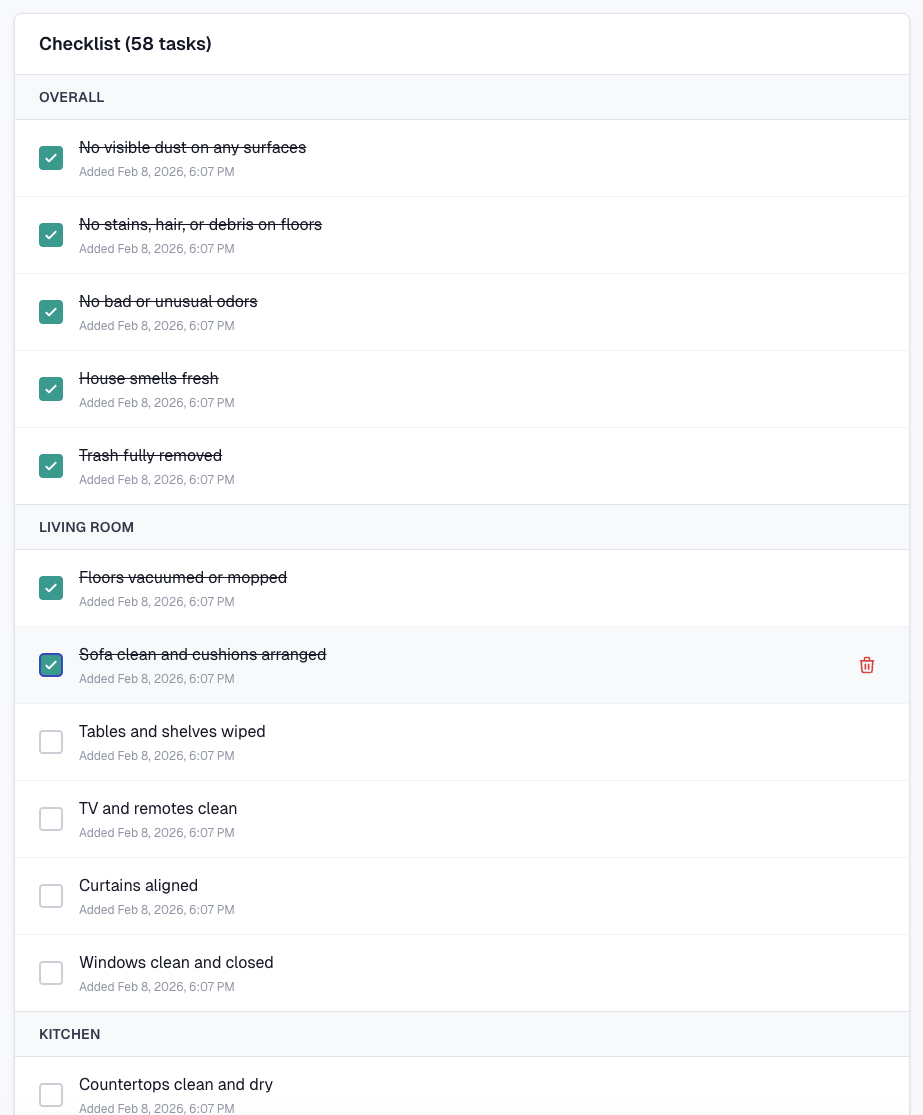This screenshot has width=923, height=1115.
Task: Uncheck 'Floors vacuumed or mopped'
Action: pos(51,587)
